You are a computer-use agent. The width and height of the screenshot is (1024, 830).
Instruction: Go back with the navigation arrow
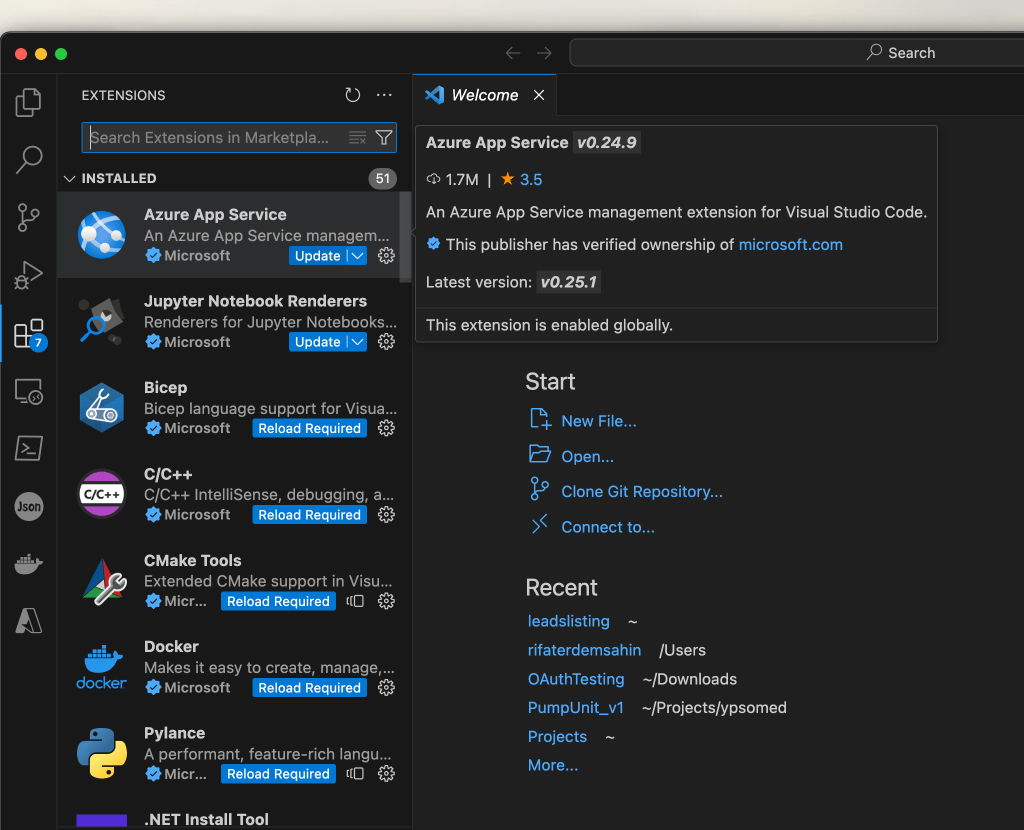[x=513, y=53]
